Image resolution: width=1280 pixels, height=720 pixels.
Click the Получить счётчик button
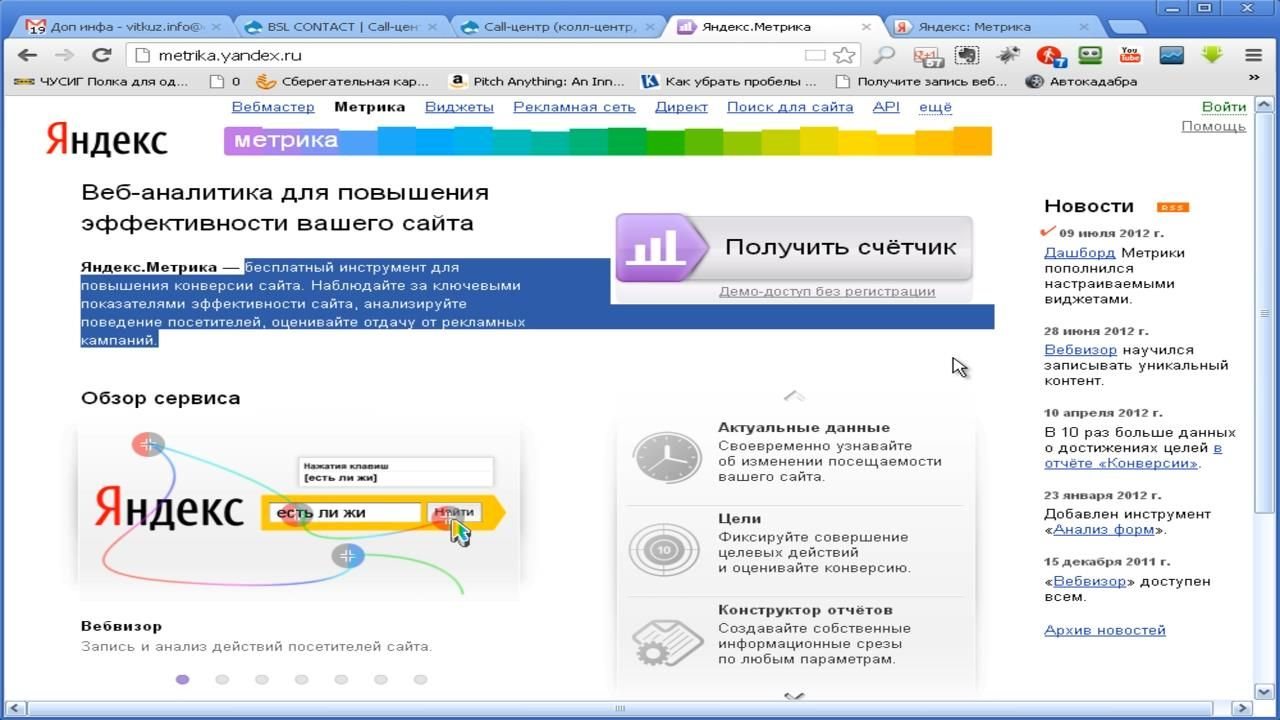794,247
